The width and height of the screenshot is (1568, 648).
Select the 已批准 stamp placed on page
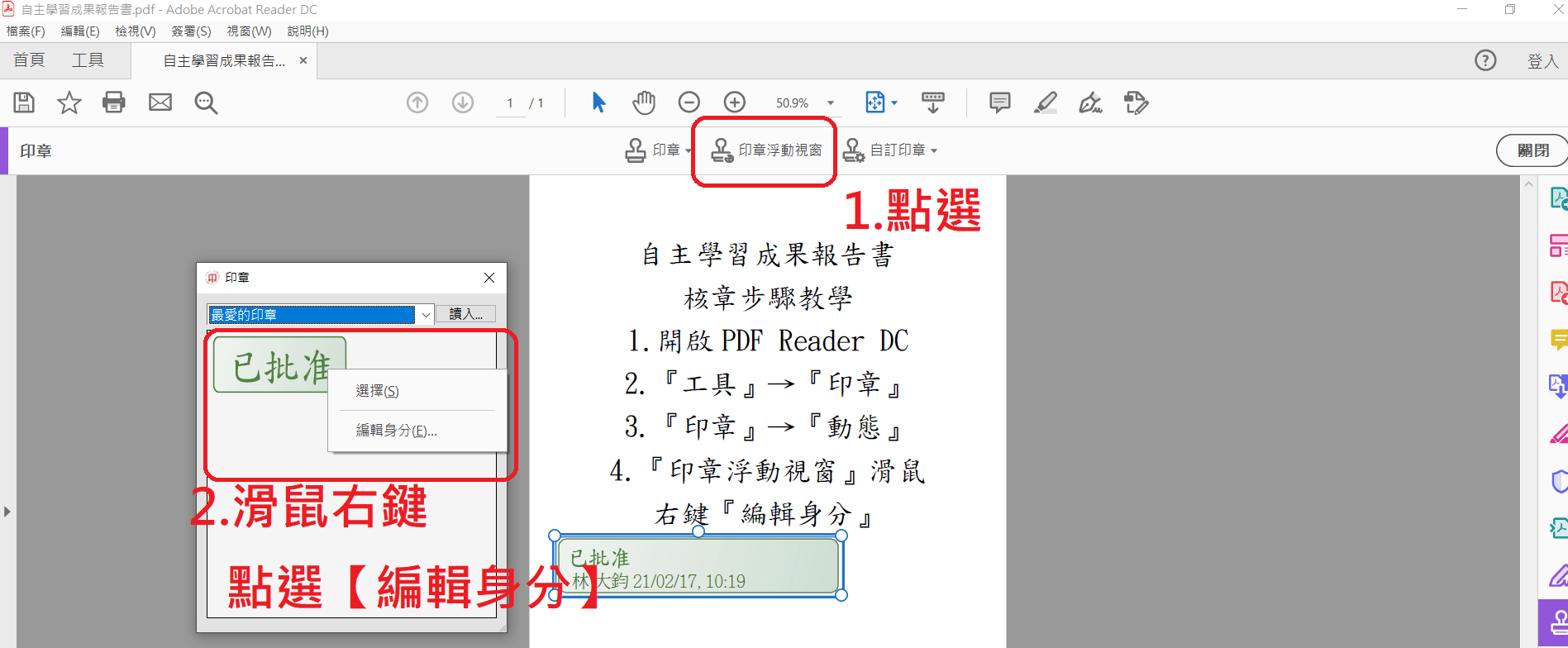click(x=698, y=565)
